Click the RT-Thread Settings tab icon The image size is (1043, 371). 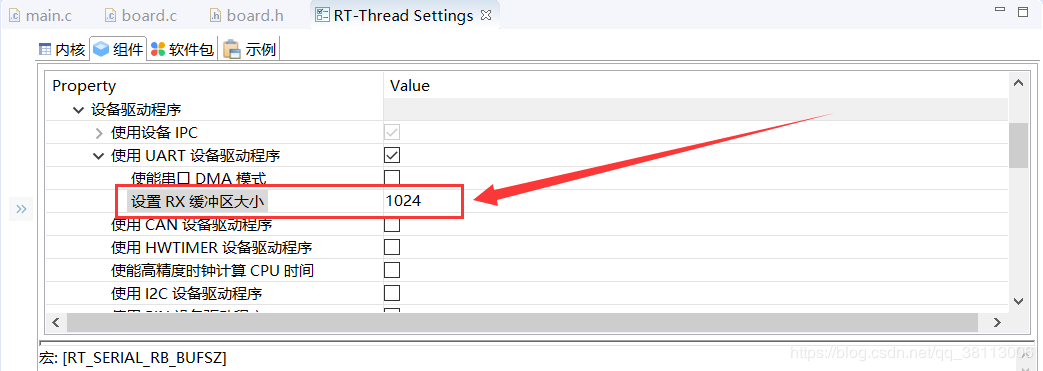(x=322, y=15)
